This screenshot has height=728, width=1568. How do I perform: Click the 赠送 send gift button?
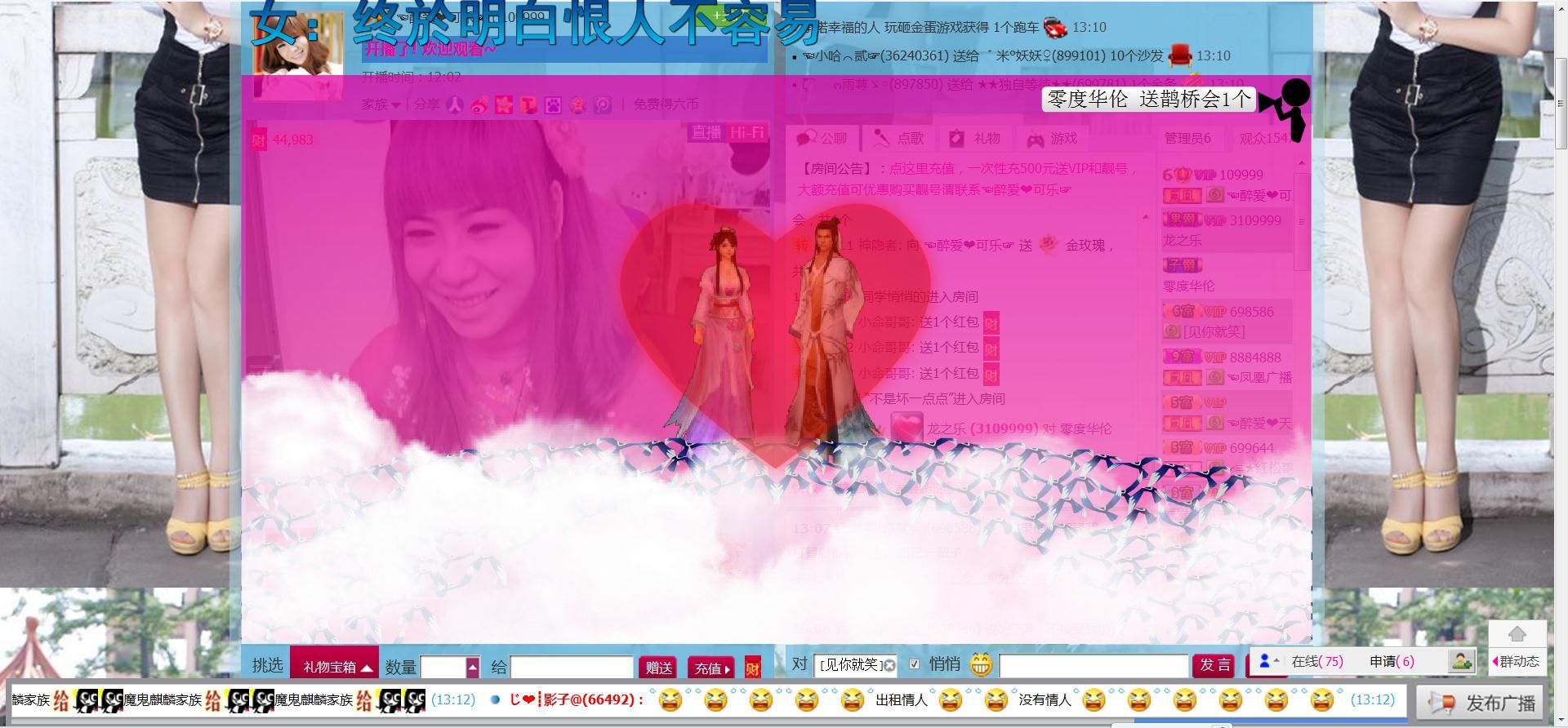(658, 668)
